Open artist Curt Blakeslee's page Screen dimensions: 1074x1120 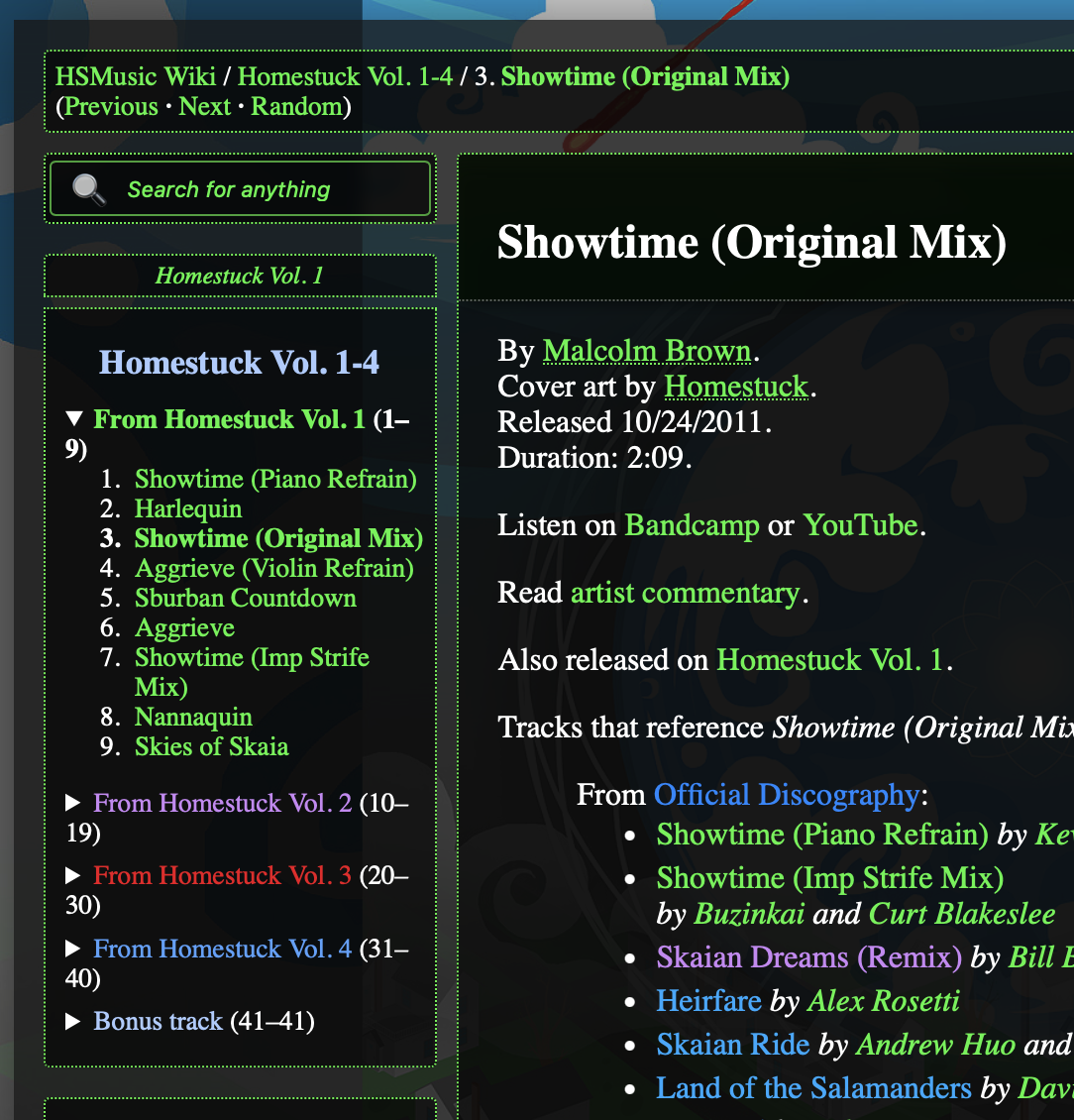[x=962, y=914]
